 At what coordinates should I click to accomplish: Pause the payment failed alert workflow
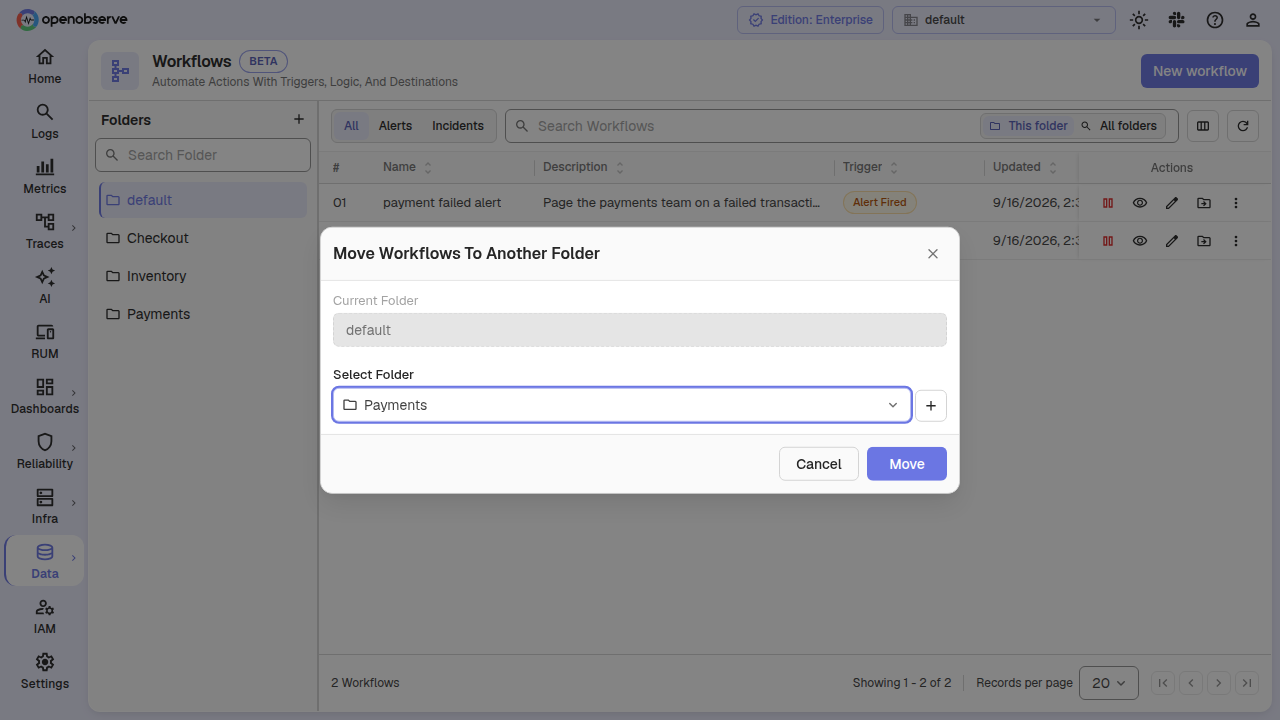pyautogui.click(x=1108, y=203)
